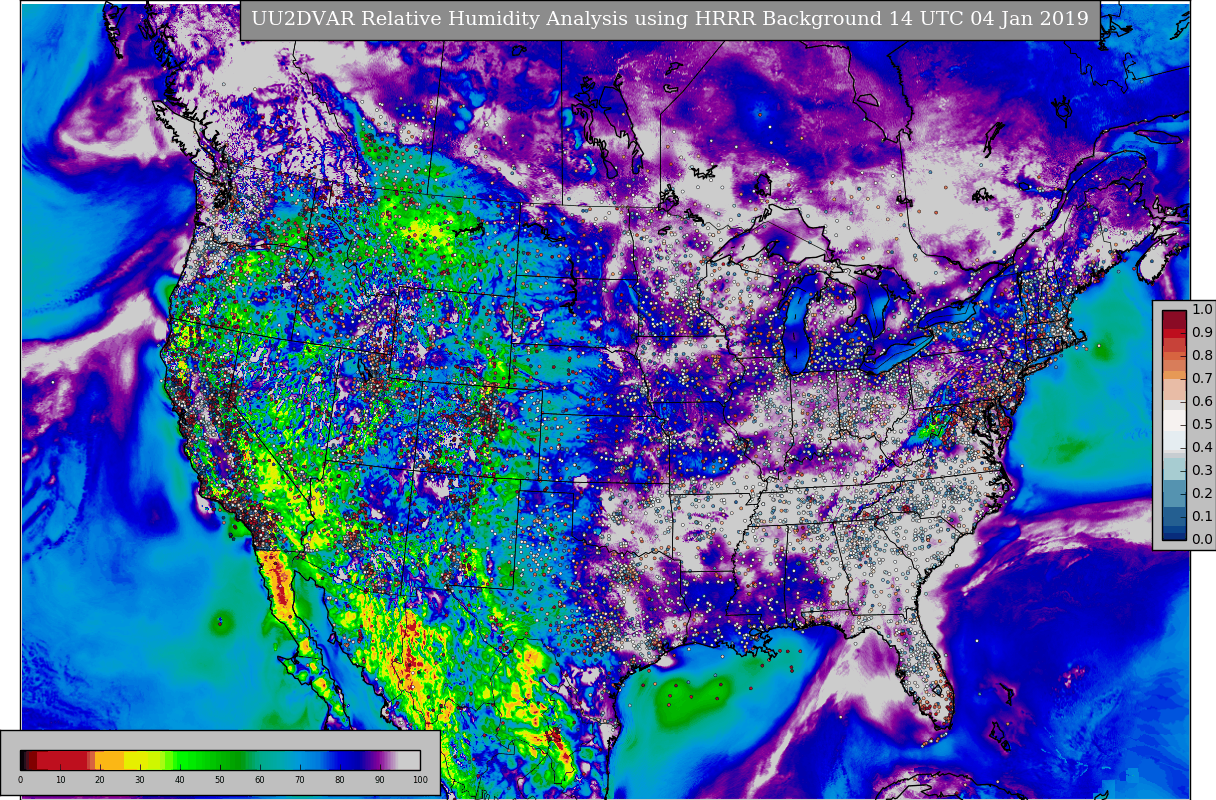This screenshot has width=1216, height=800.
Task: Click the 0.9 label on the right legend
Action: (x=1202, y=333)
